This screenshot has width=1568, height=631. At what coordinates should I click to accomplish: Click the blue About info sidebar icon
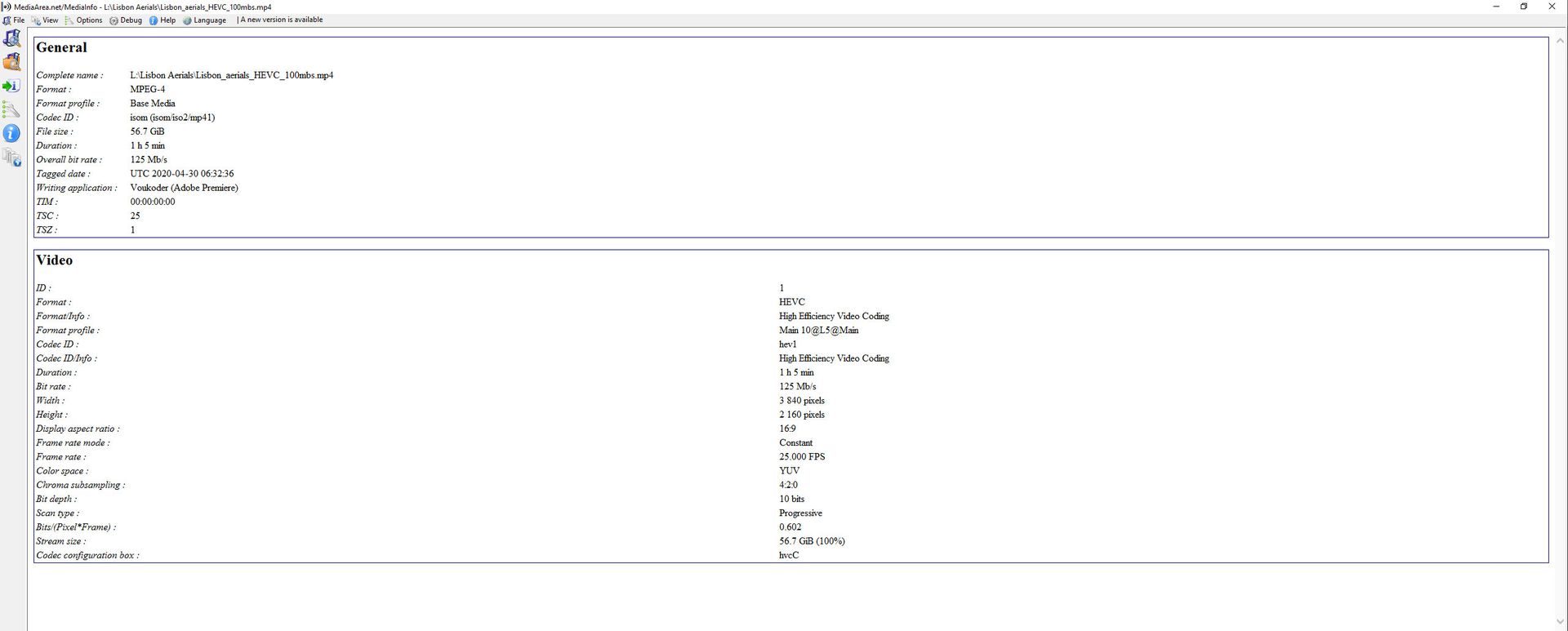point(11,133)
